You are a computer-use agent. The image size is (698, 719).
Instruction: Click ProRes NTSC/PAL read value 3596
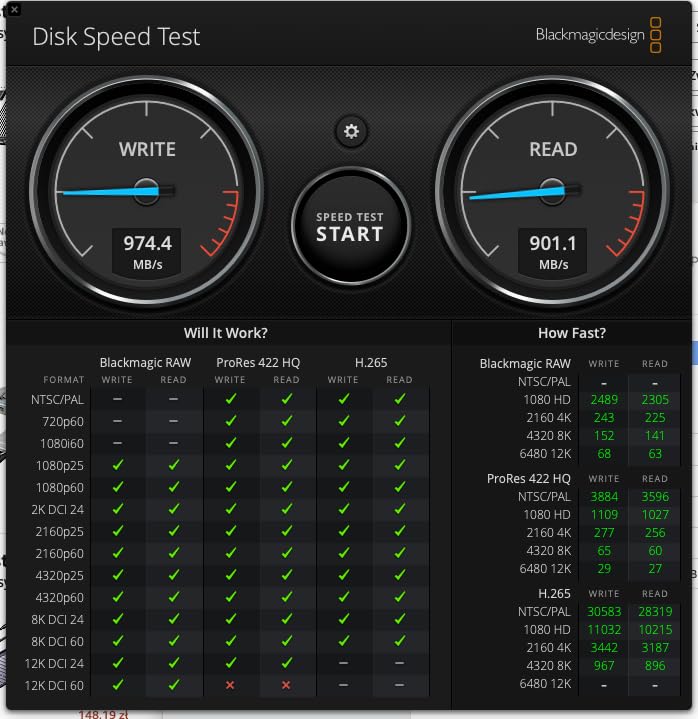pos(655,497)
